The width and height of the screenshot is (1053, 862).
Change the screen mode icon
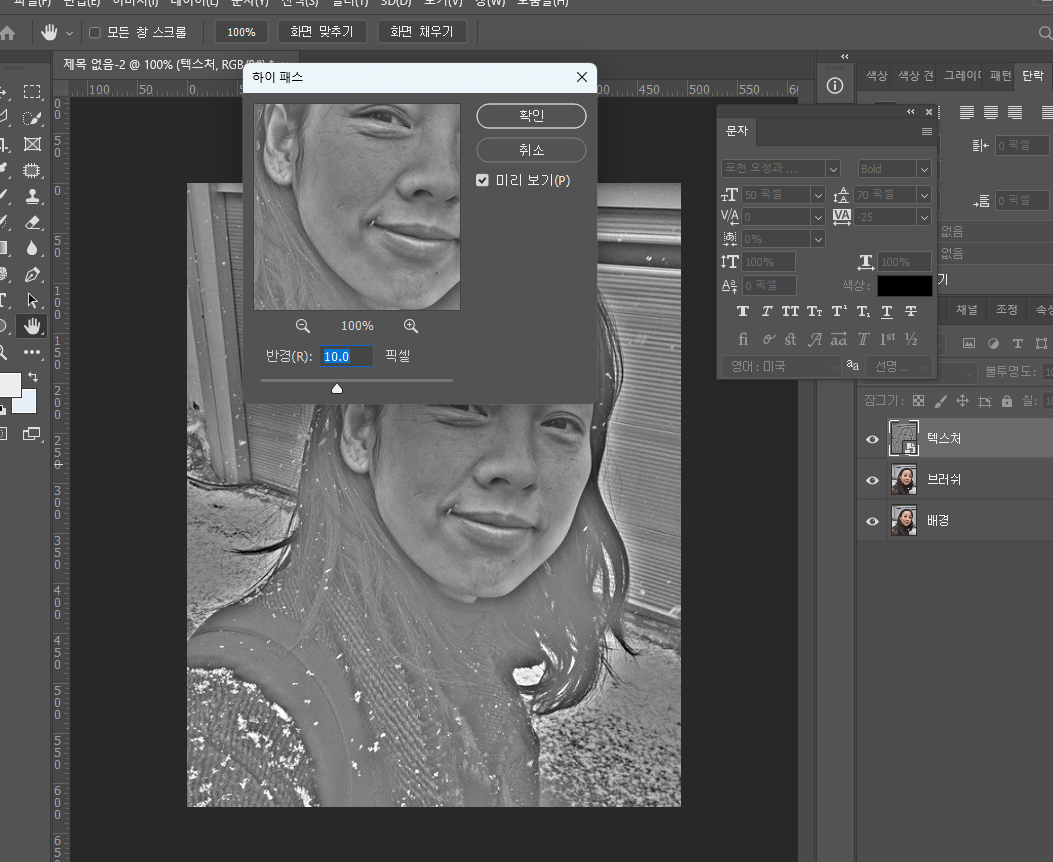click(x=32, y=434)
